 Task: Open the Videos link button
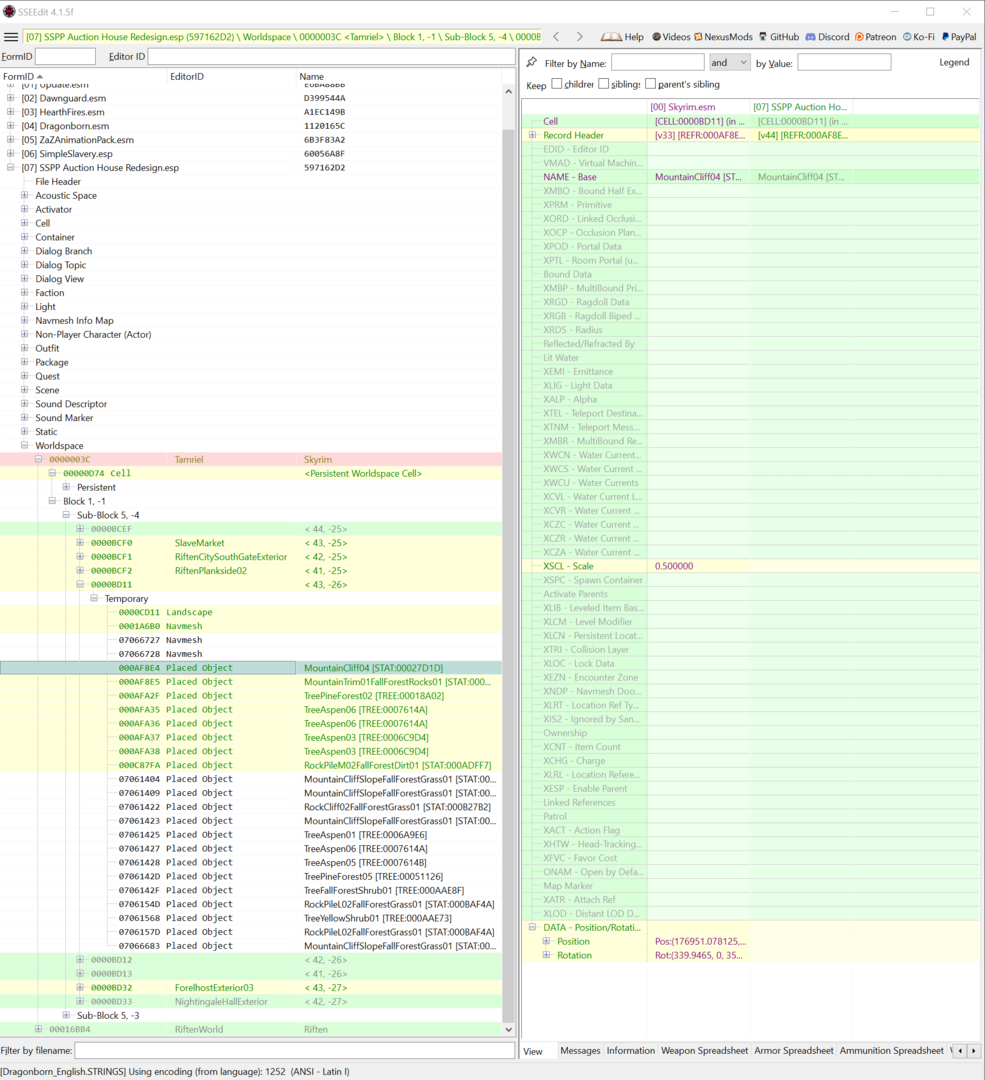point(671,37)
